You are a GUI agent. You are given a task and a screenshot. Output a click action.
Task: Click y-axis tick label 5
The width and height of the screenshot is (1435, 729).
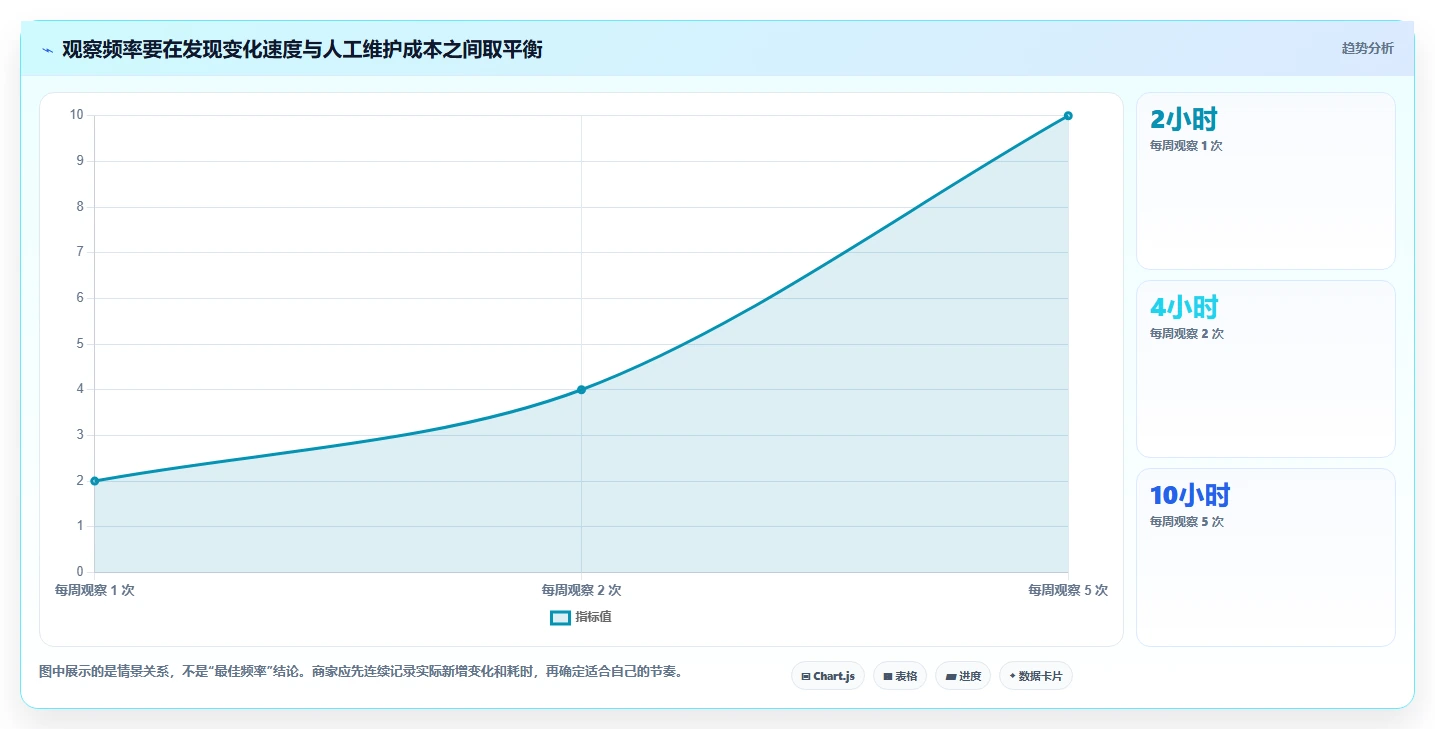[x=80, y=344]
